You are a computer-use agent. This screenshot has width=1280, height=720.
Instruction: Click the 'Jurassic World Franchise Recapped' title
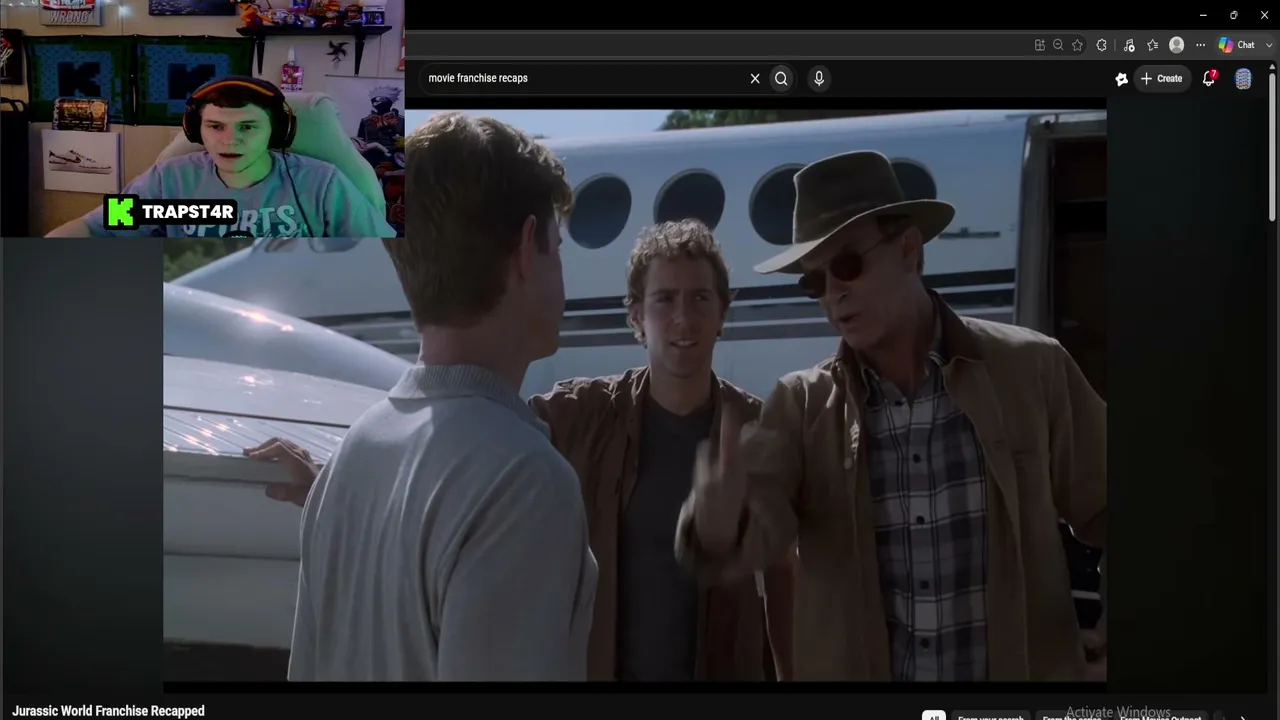coord(108,711)
